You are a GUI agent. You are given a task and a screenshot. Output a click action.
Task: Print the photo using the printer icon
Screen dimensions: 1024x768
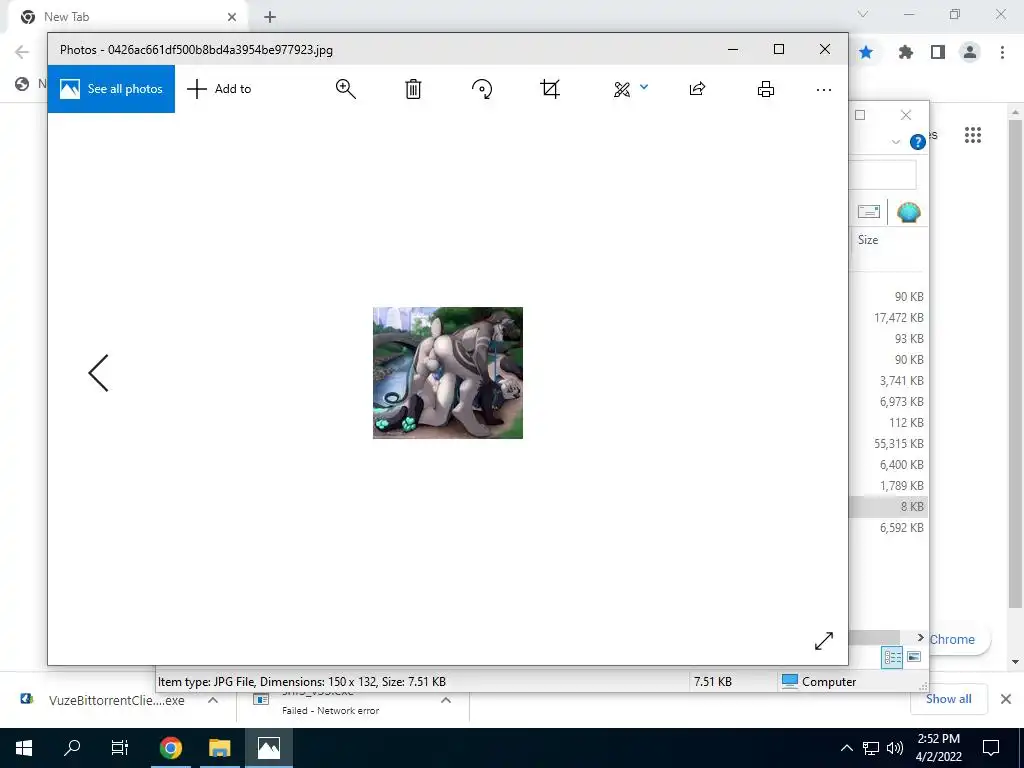pos(766,89)
